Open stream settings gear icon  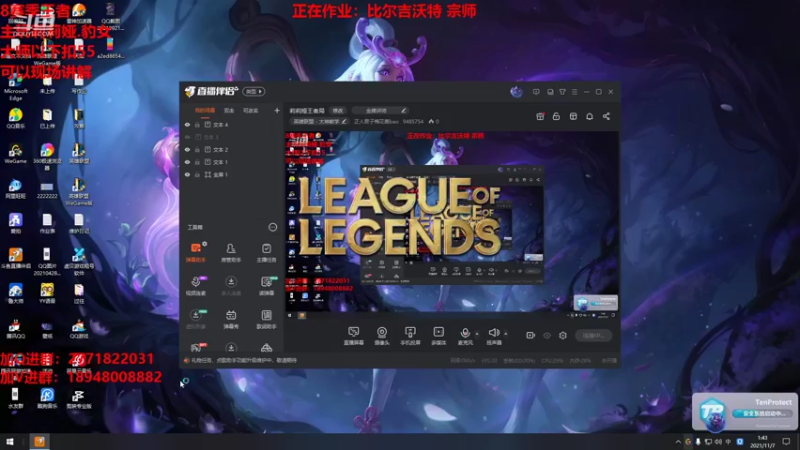point(563,335)
